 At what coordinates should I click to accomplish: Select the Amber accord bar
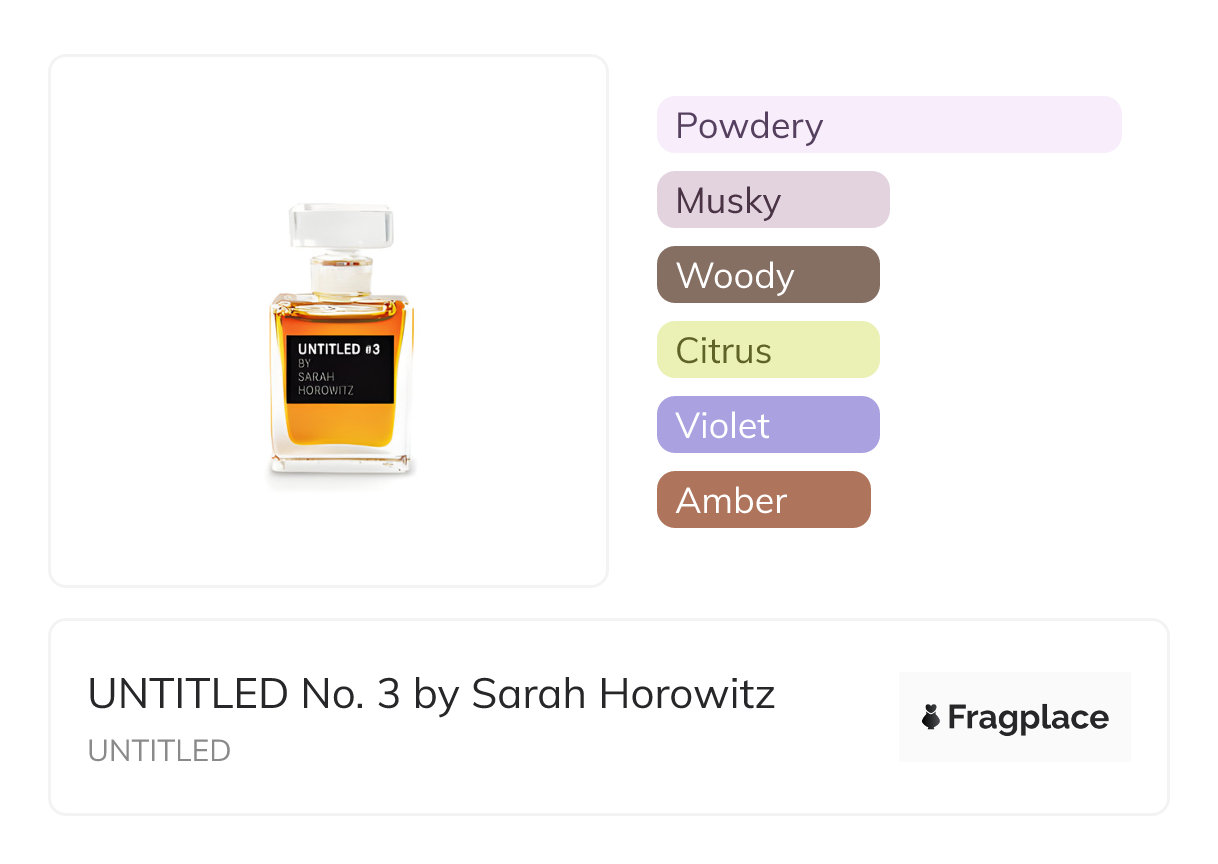[764, 500]
